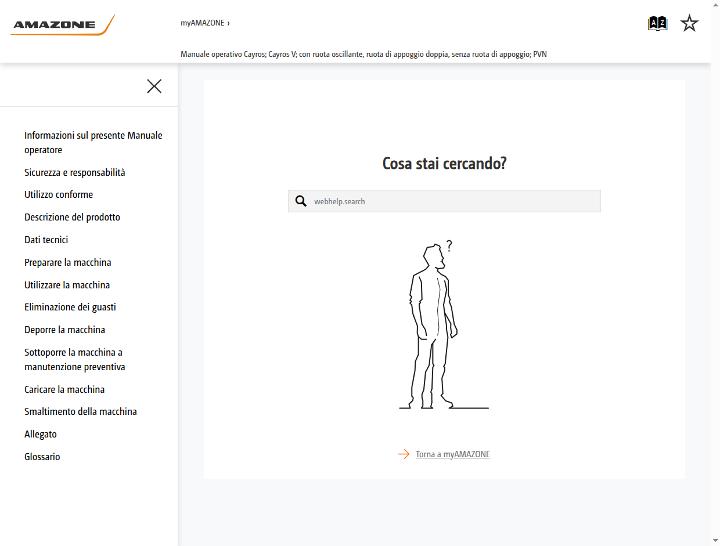Open Preparare la macchina chapter
This screenshot has width=720, height=546.
click(x=68, y=262)
